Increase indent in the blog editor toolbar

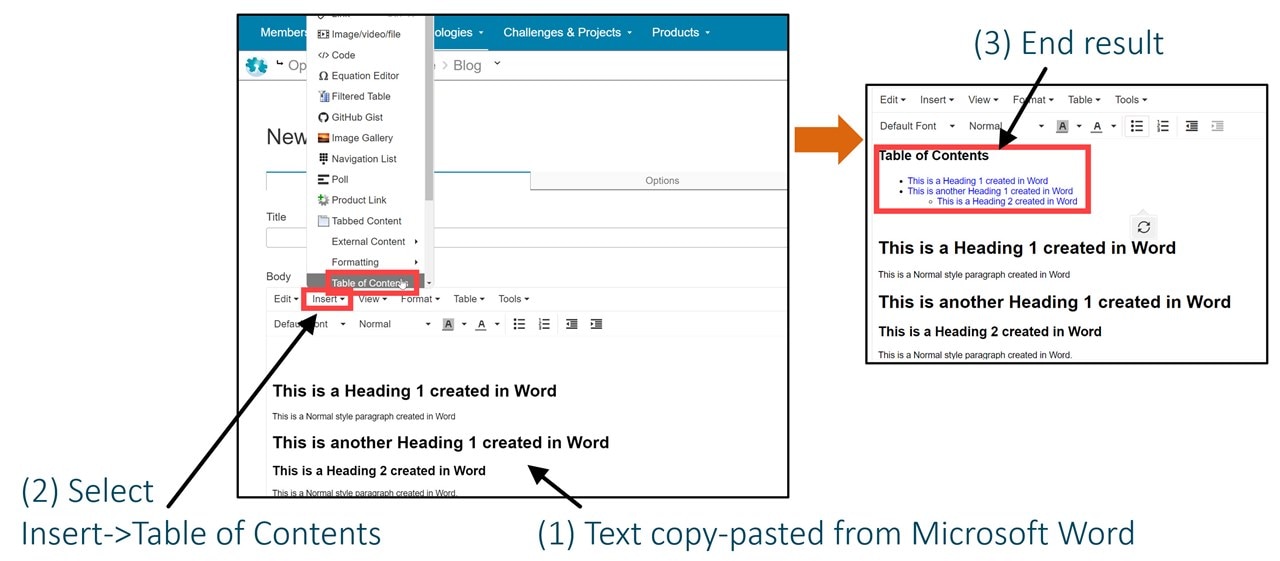pos(596,324)
